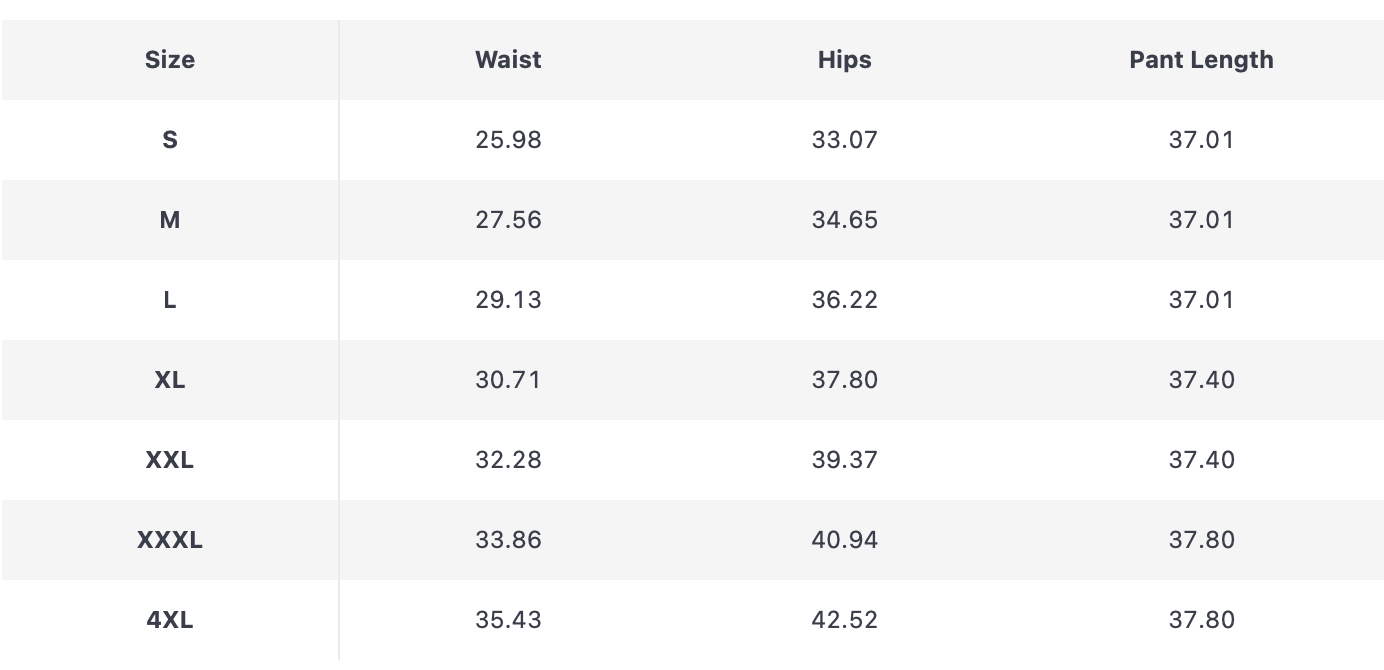This screenshot has width=1384, height=670.
Task: Click waist value 29.13 for size L
Action: click(508, 300)
